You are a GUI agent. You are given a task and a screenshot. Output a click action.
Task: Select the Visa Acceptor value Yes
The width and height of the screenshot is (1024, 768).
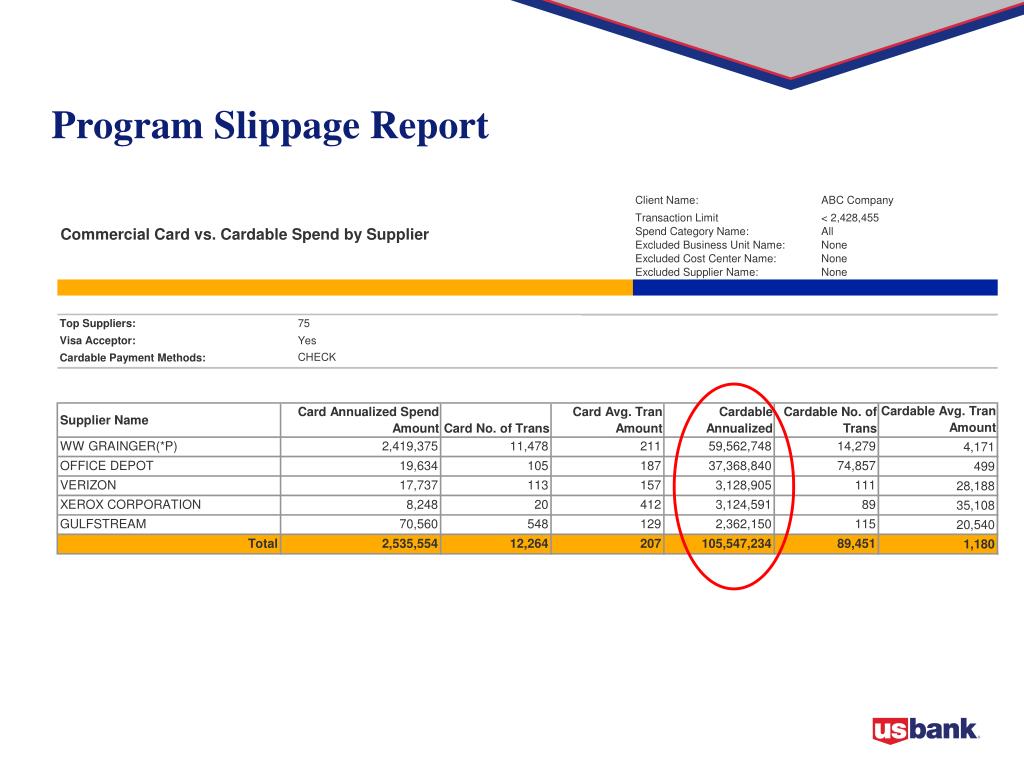tap(307, 340)
